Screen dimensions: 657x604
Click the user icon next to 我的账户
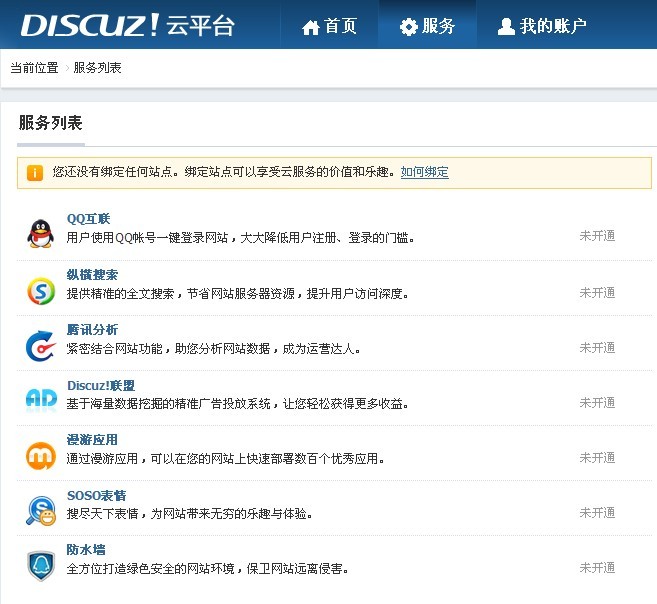(x=506, y=26)
